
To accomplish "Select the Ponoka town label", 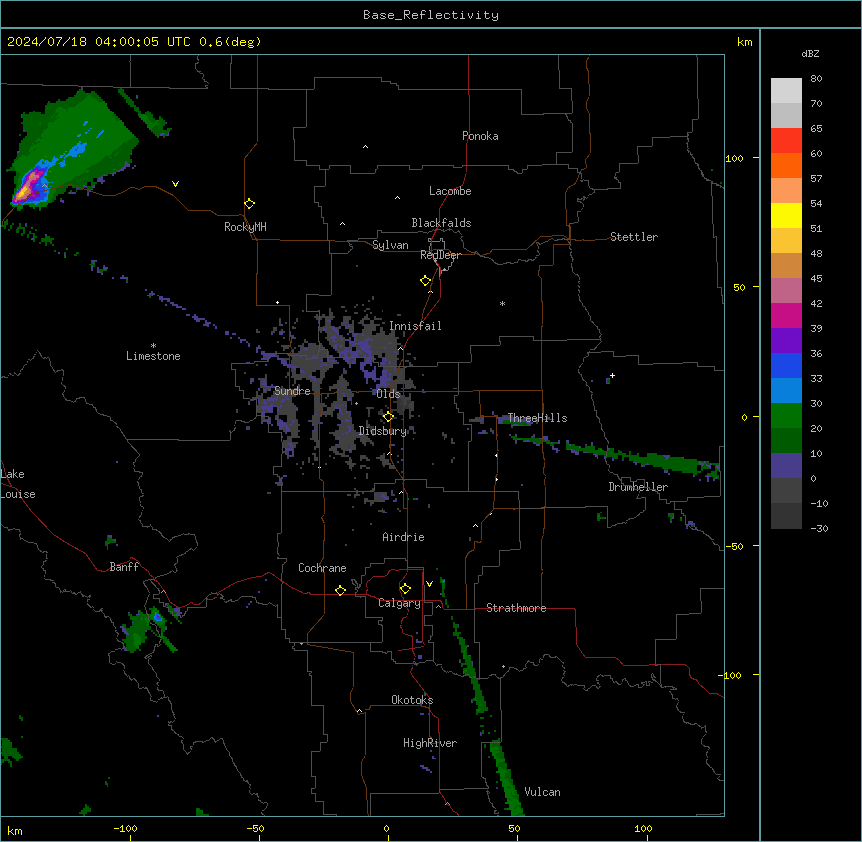I will click(480, 136).
